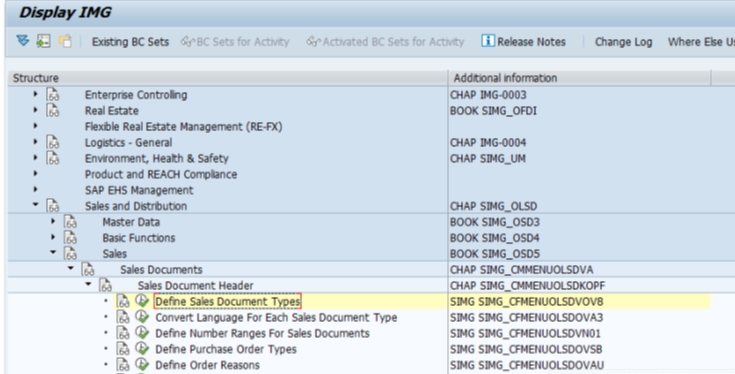This screenshot has width=735, height=374.
Task: Collapse the Sales and Distribution node
Action: tap(36, 205)
